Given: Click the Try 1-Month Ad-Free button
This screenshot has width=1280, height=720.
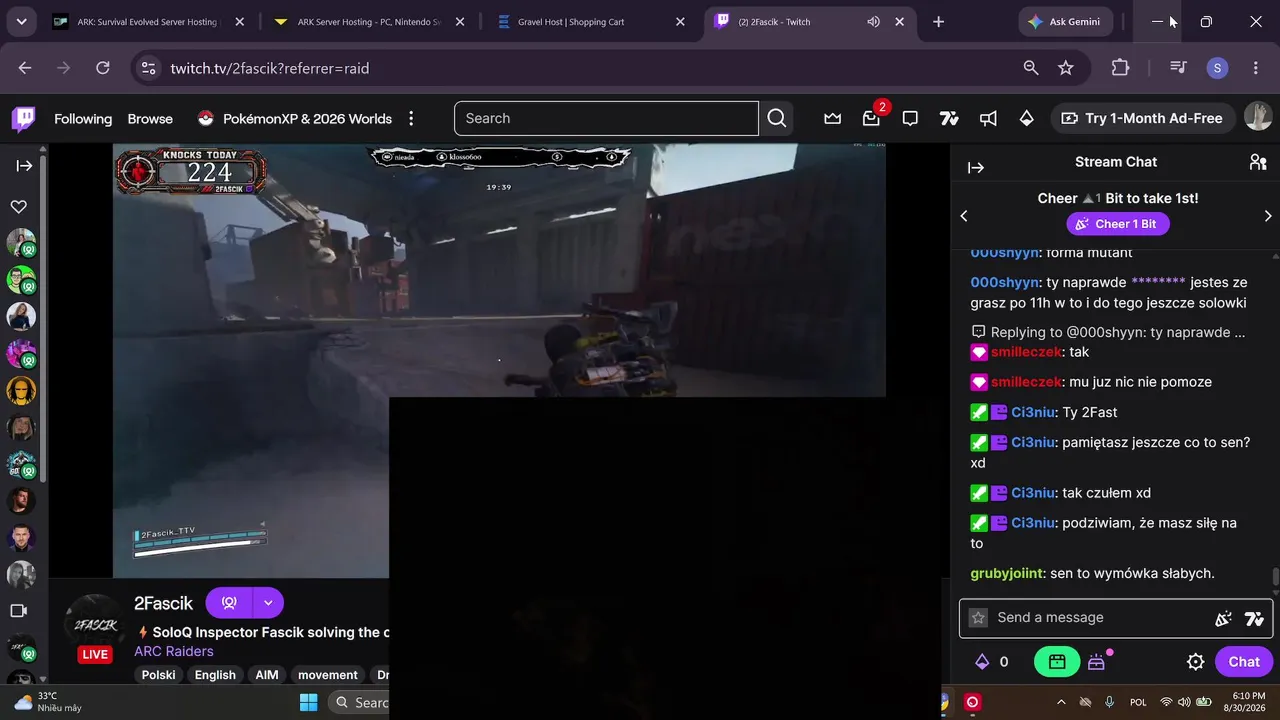Looking at the screenshot, I should click(1142, 118).
